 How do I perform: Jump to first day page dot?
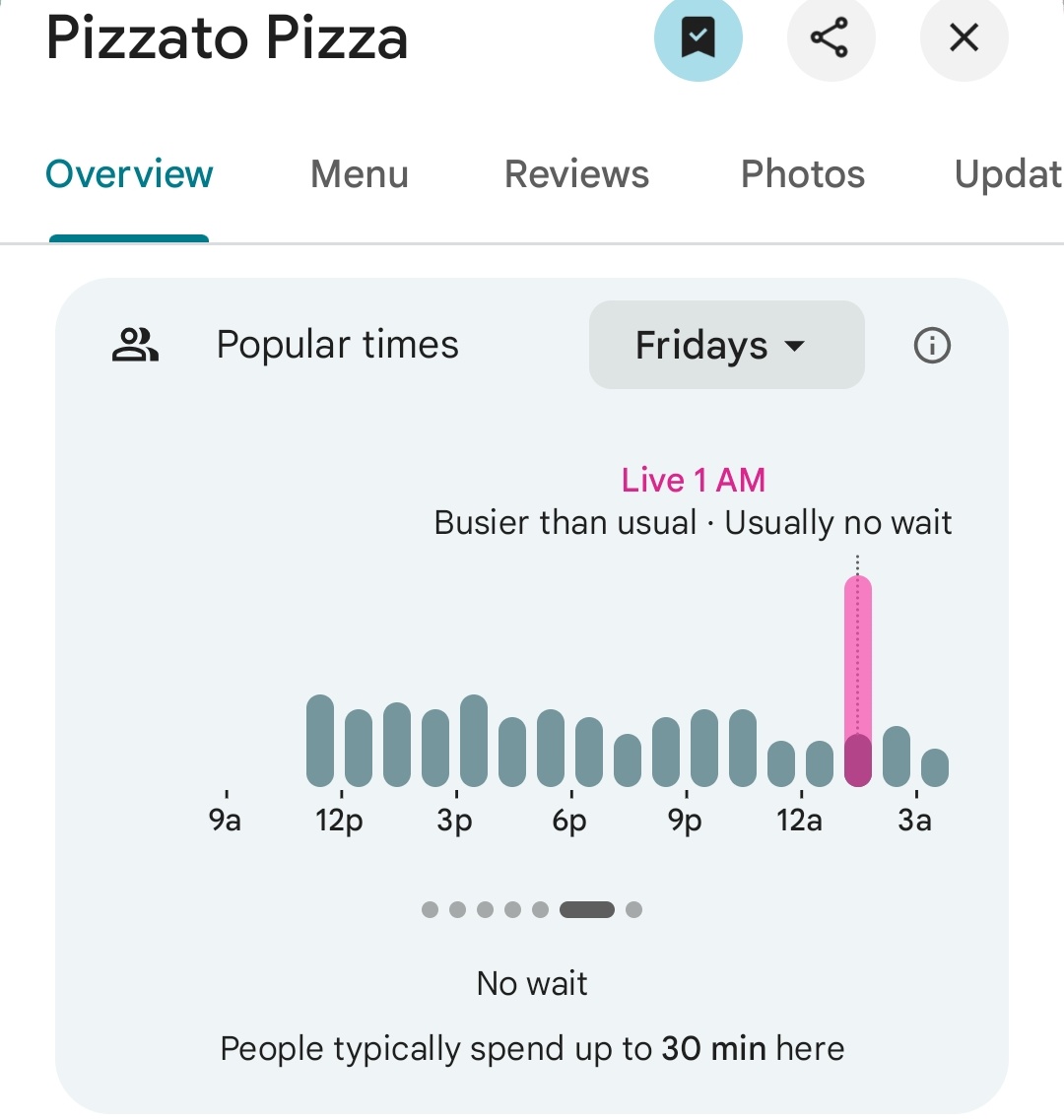point(431,909)
